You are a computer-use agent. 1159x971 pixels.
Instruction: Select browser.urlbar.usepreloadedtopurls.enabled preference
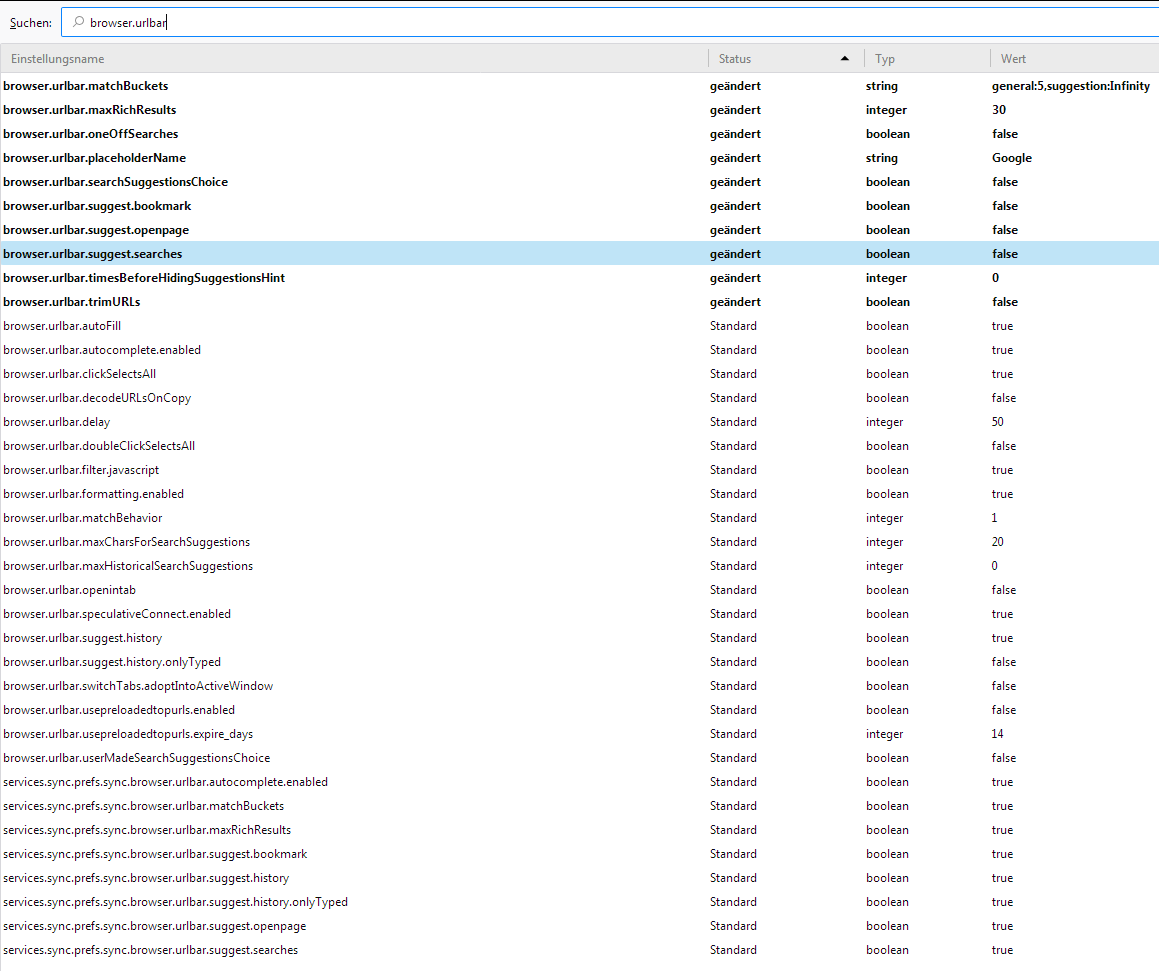click(580, 710)
